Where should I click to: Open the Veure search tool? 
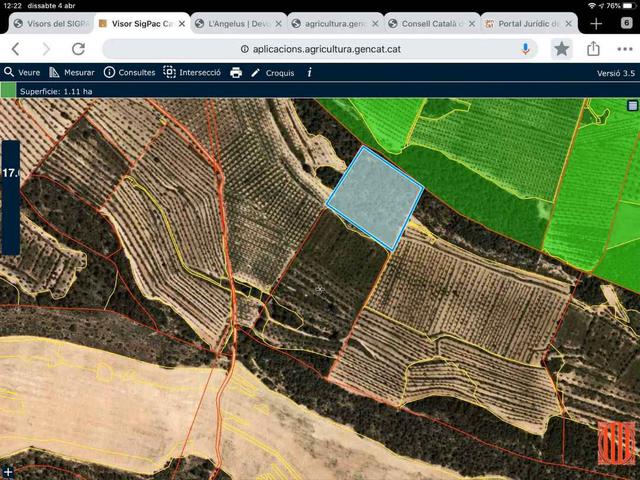click(22, 72)
